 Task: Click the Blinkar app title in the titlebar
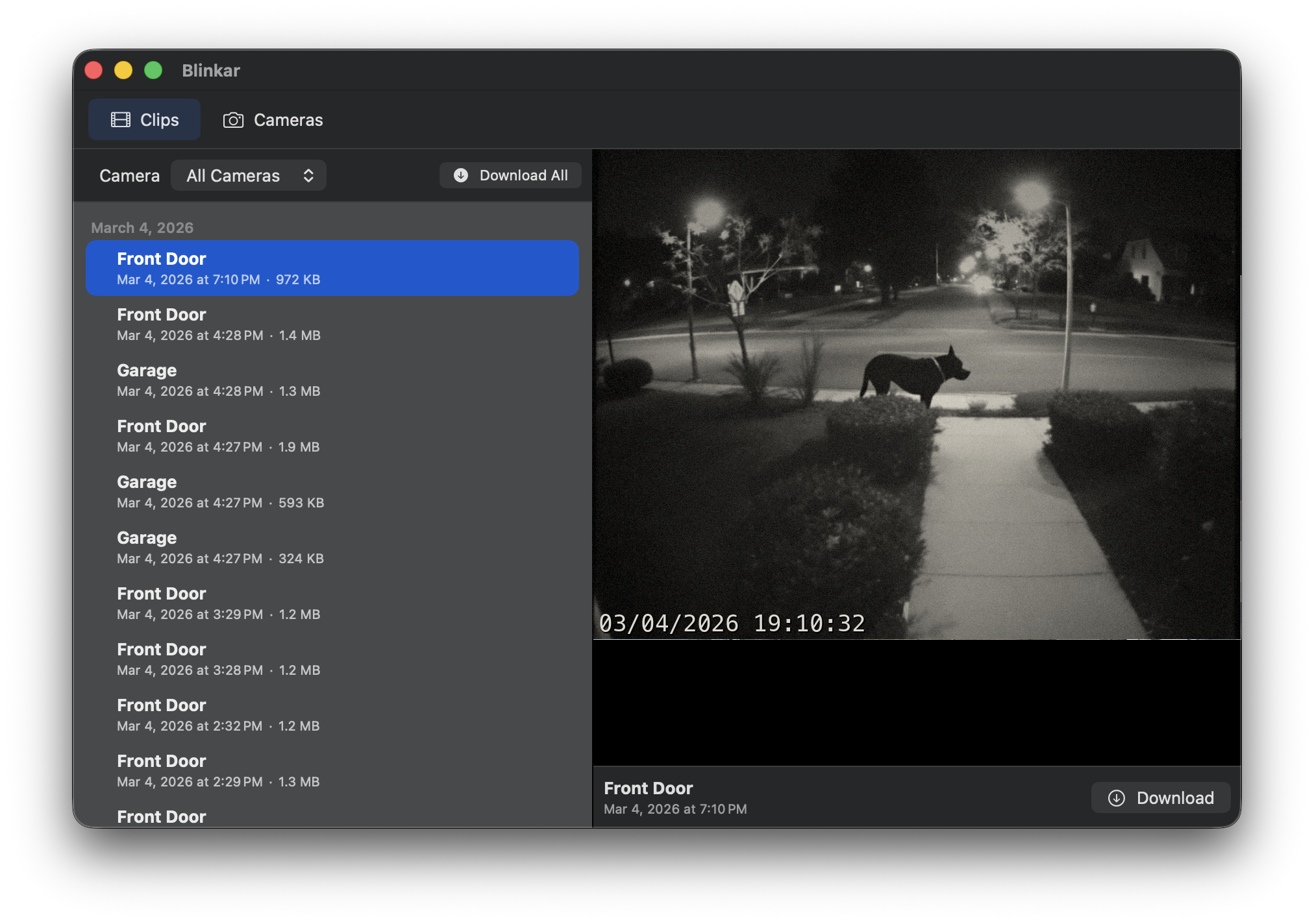210,70
